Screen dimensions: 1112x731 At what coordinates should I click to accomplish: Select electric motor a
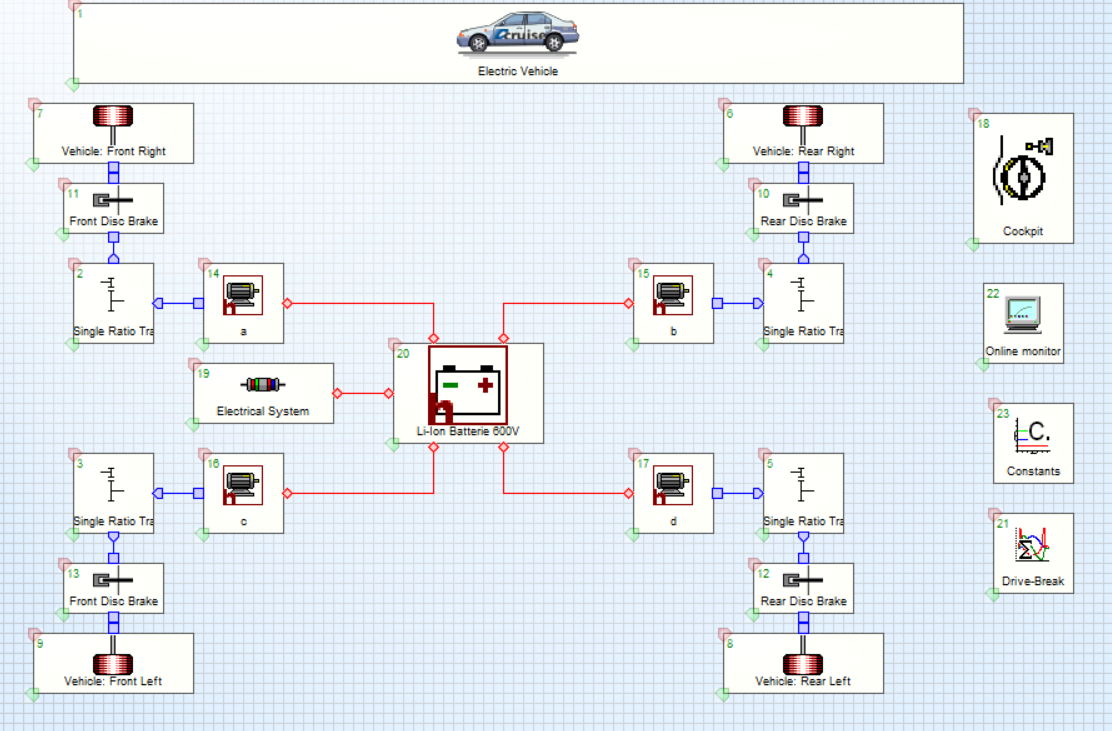pos(242,295)
